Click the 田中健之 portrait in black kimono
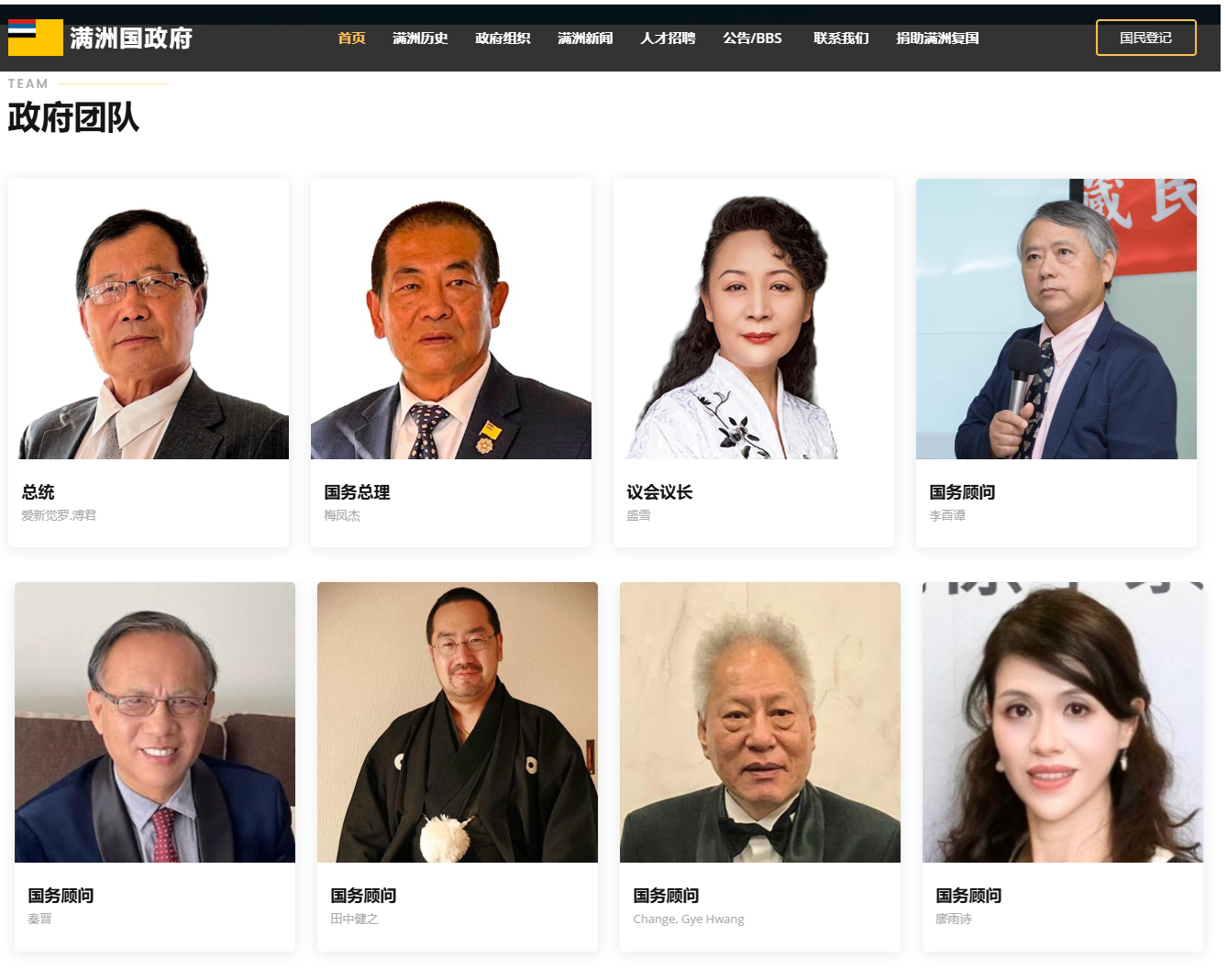The image size is (1227, 980). click(x=458, y=722)
